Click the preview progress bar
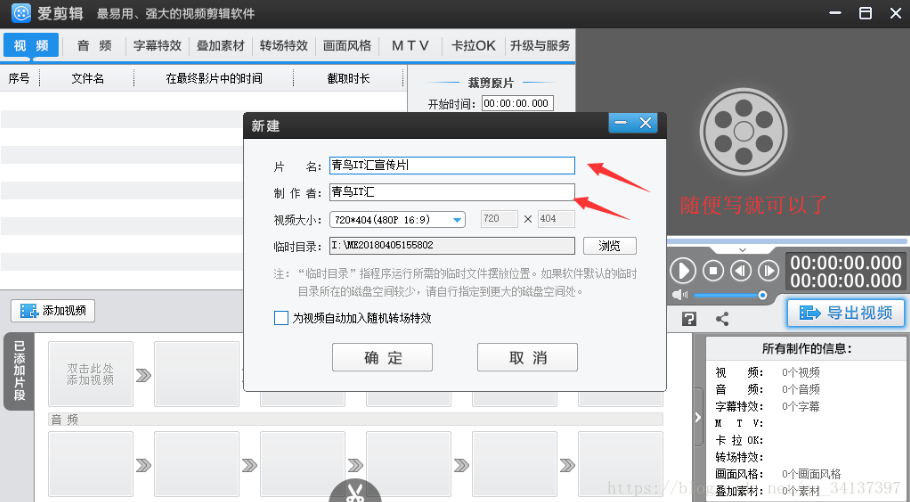The image size is (910, 502). (787, 241)
